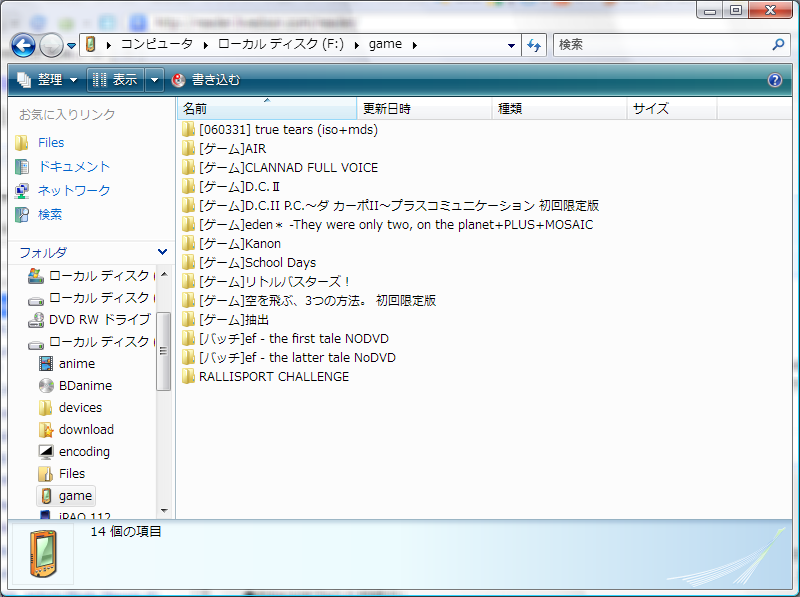Select [ゲーム]Kanon folder

[x=240, y=243]
